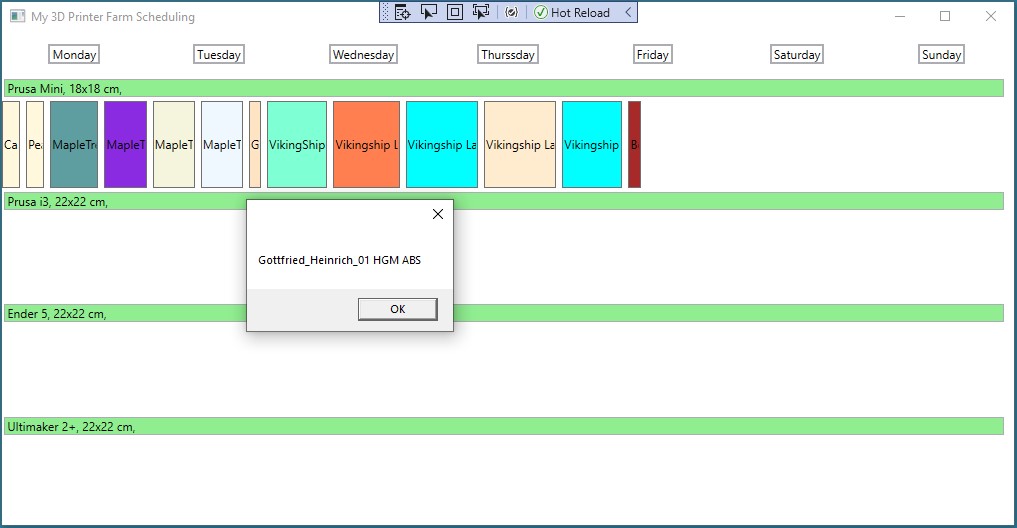
Task: Click the Prusa Mini printer header bar
Action: click(x=503, y=88)
